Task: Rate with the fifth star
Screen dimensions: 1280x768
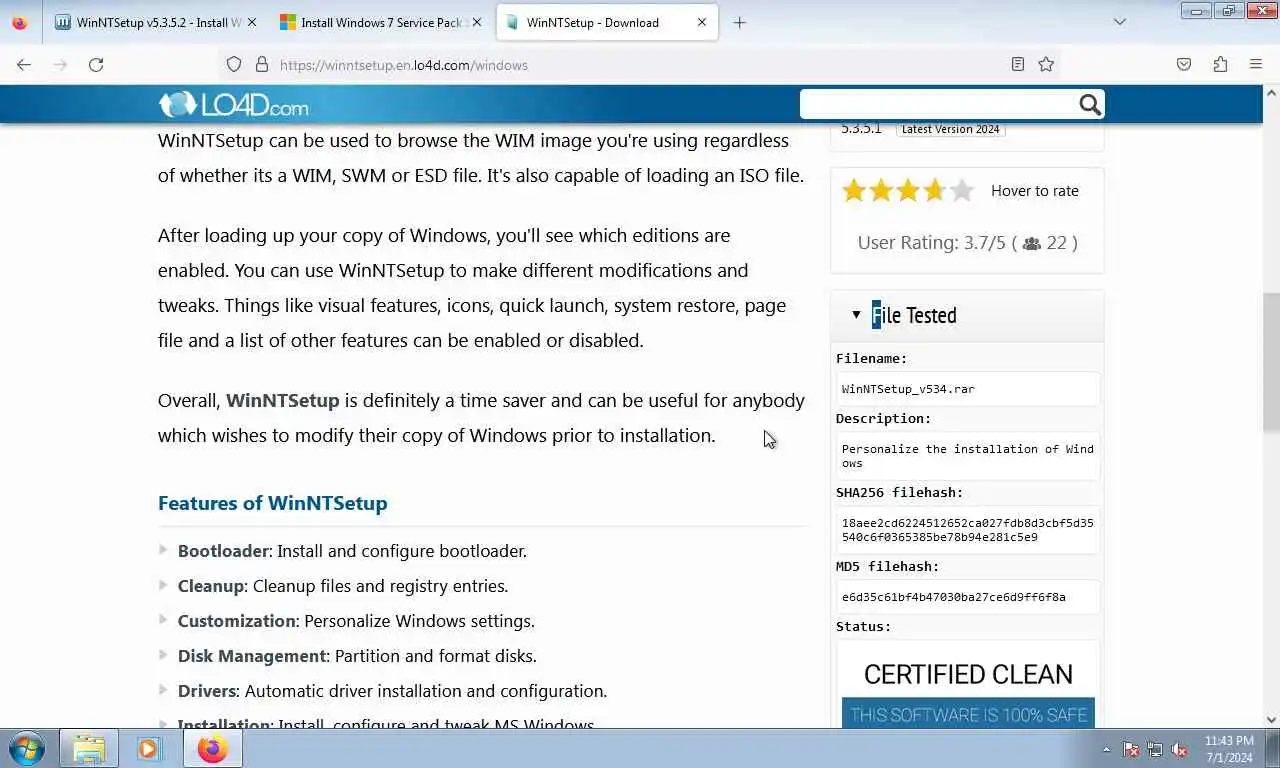Action: [961, 190]
